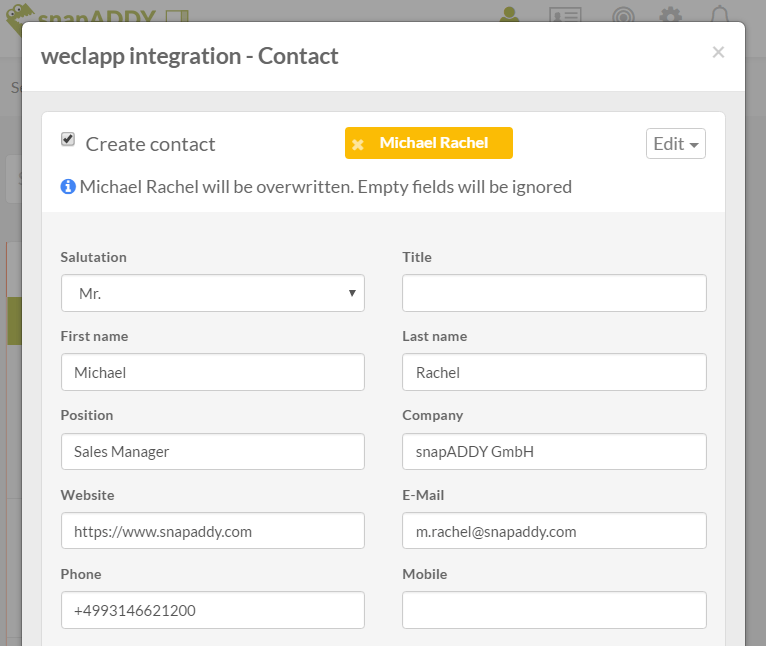Click the yellow Michael Rachel badge
Image resolution: width=766 pixels, height=646 pixels.
(x=434, y=143)
